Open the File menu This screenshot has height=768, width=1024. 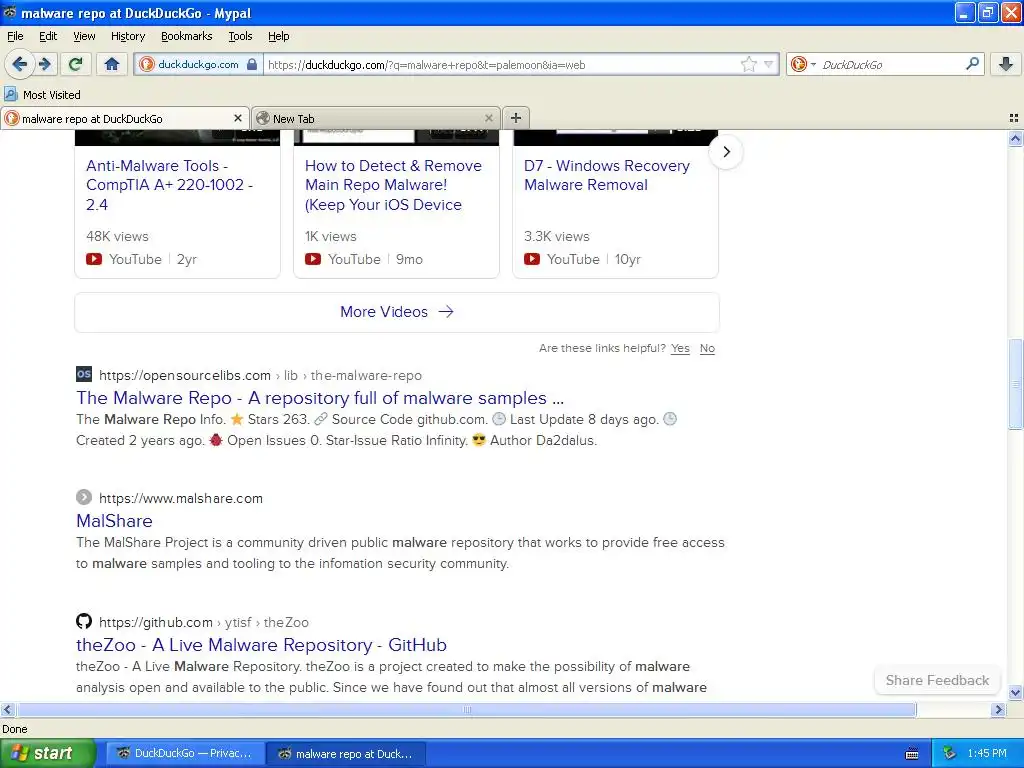[15, 36]
